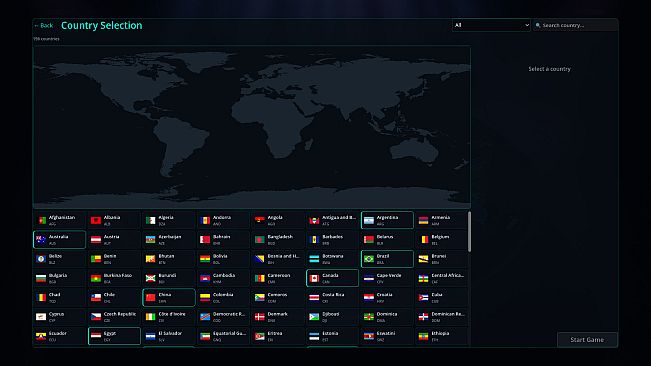Screen dimensions: 651x366
Task: Choose the Brunei country card
Action: coord(442,259)
